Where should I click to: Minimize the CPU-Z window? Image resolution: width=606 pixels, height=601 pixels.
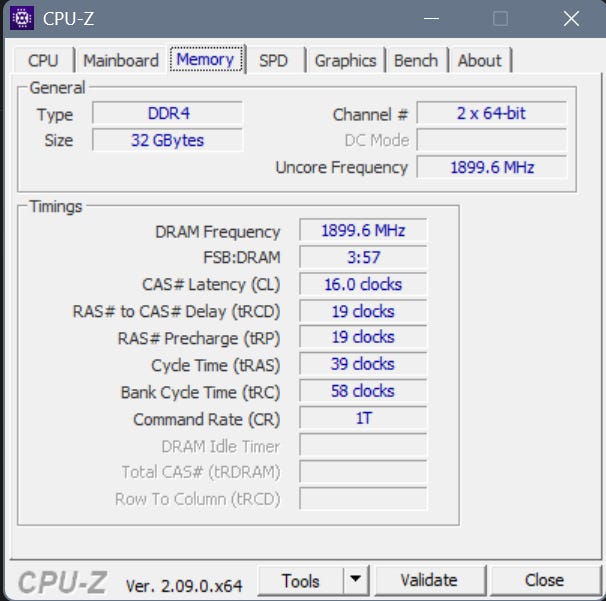coord(431,18)
